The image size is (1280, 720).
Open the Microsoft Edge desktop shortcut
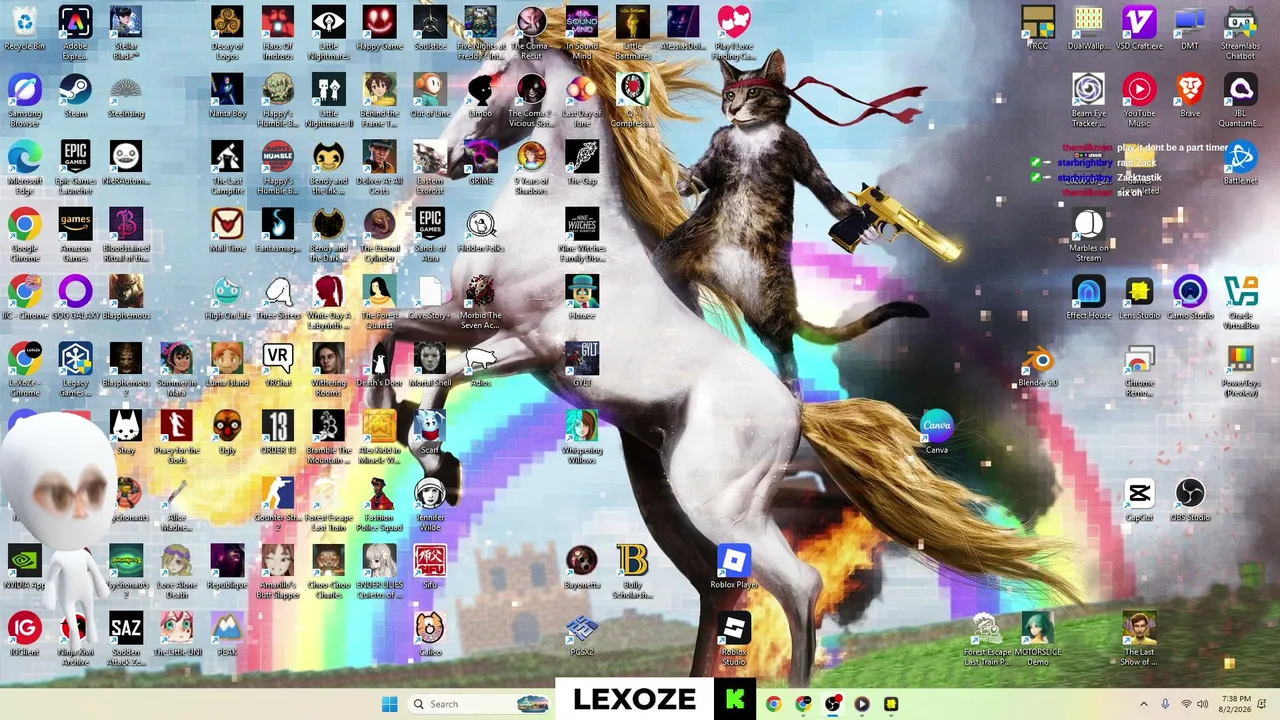pyautogui.click(x=25, y=167)
